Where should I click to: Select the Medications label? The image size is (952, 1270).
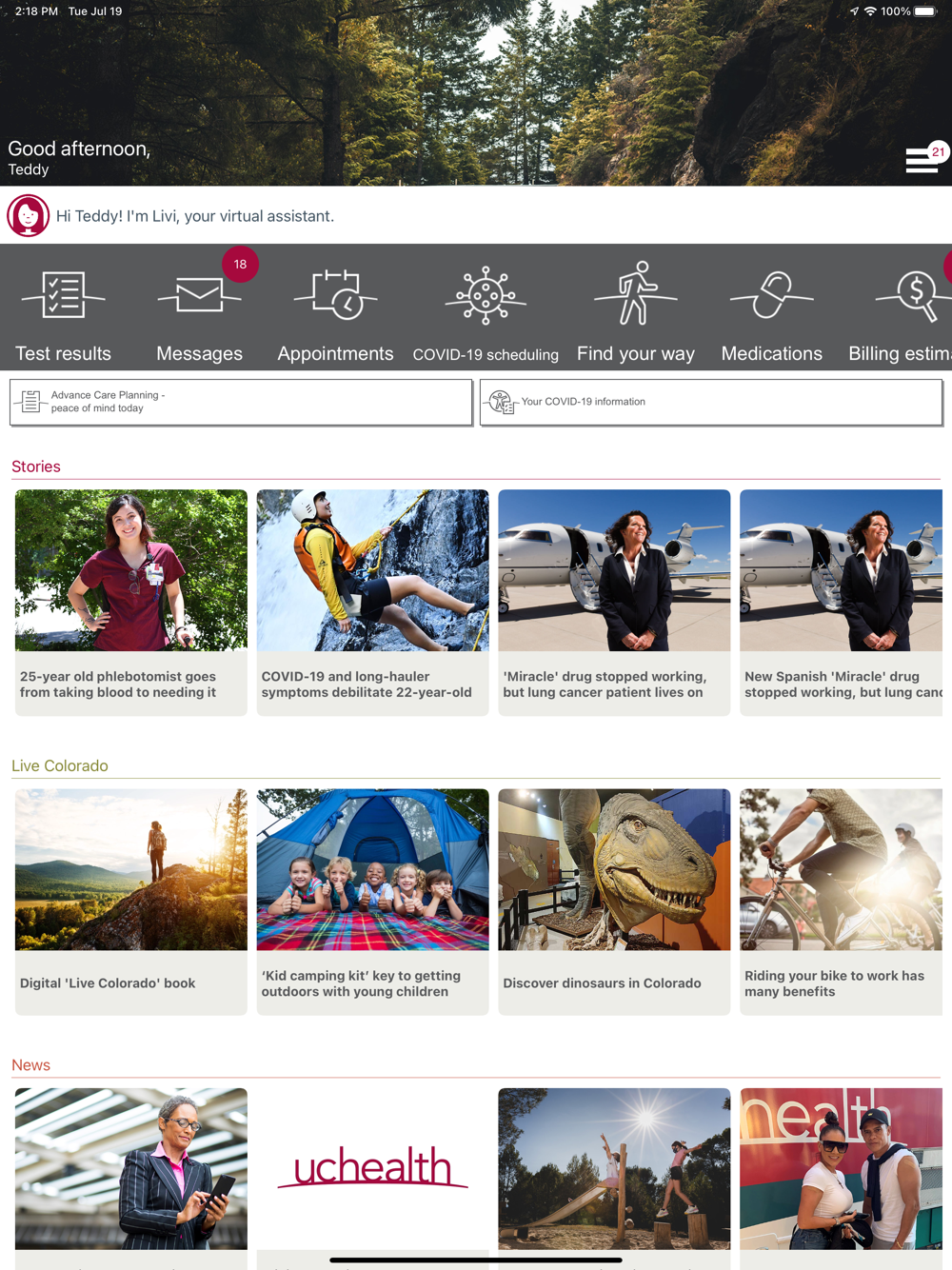tap(772, 353)
